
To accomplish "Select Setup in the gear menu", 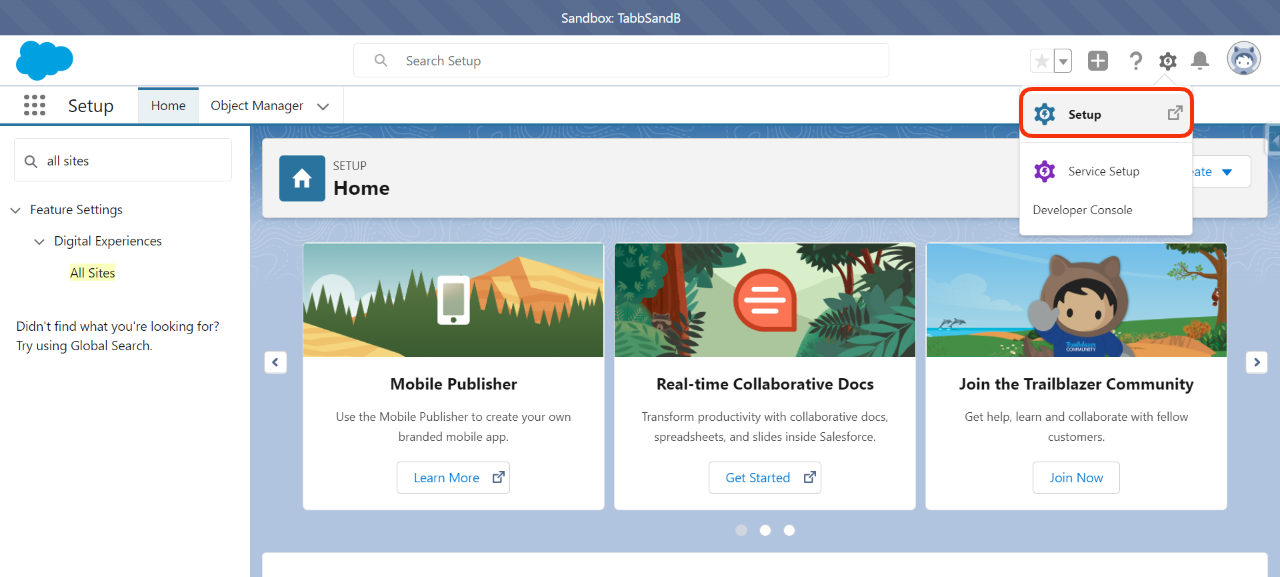I will (x=1106, y=114).
